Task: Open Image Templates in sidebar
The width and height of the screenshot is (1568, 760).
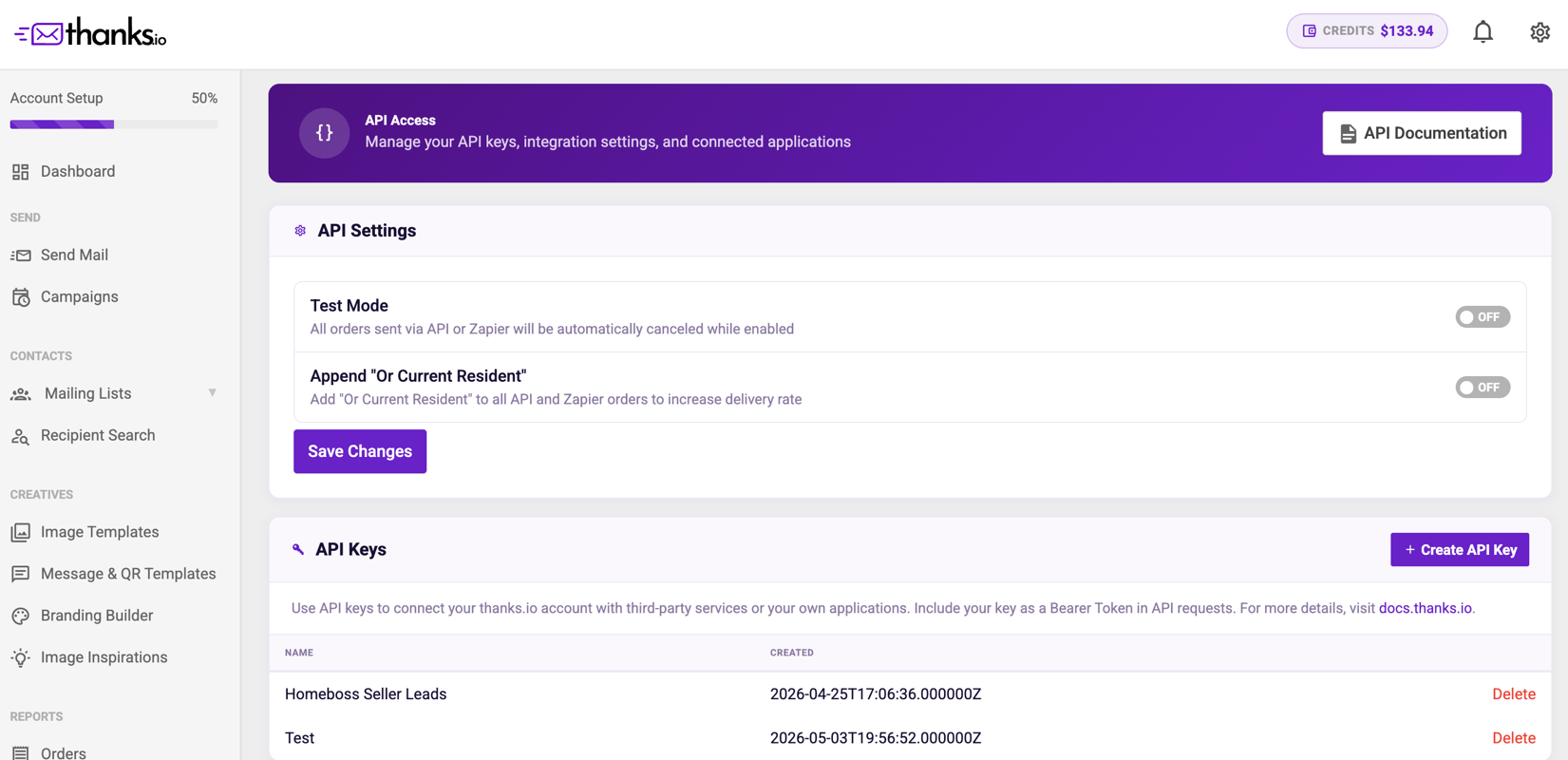Action: click(100, 532)
